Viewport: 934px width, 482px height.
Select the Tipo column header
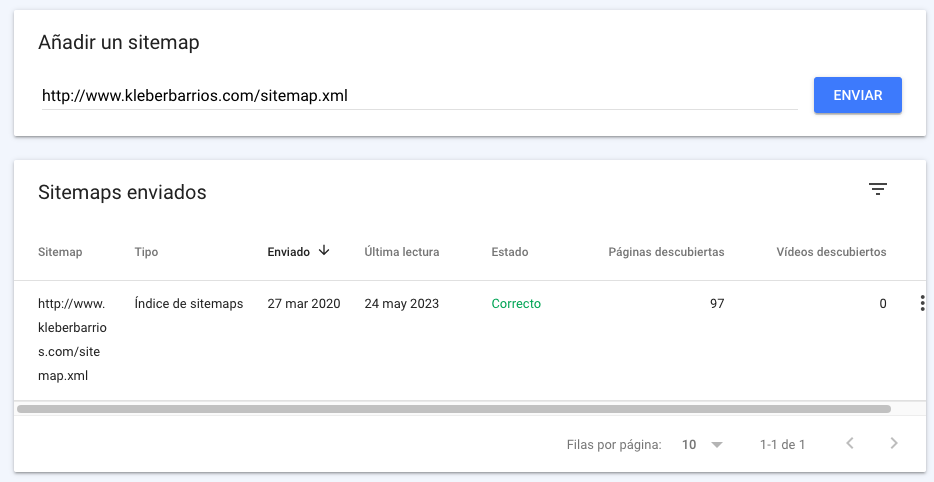pyautogui.click(x=146, y=252)
